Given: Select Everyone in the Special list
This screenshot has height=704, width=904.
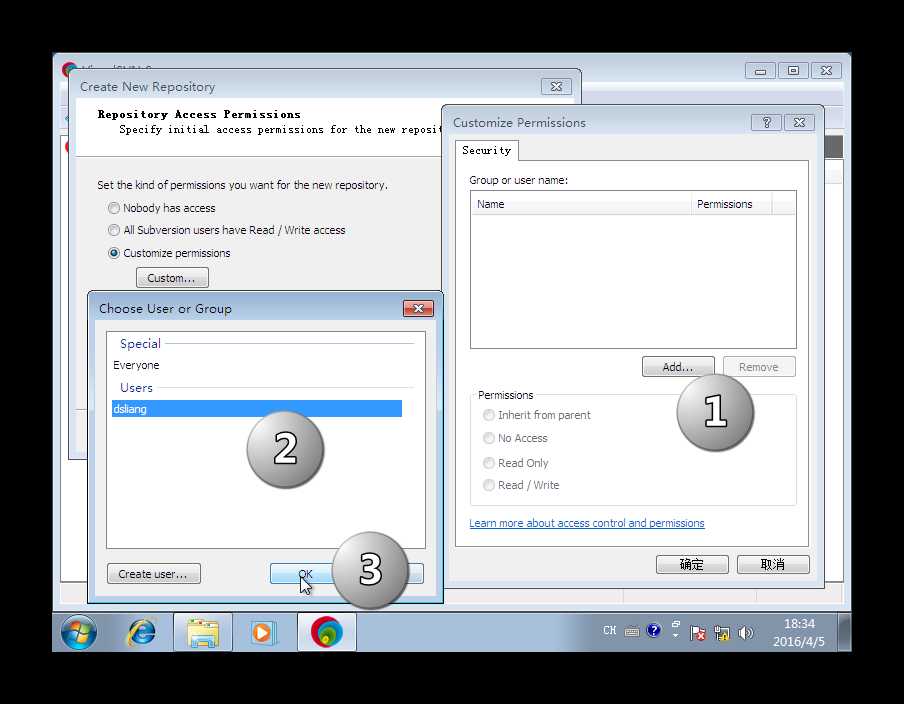Looking at the screenshot, I should 136,365.
